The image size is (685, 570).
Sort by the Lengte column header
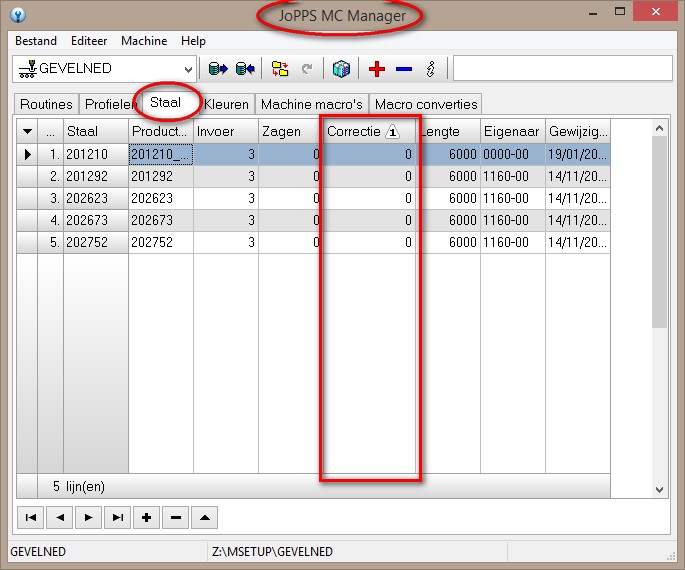click(448, 131)
